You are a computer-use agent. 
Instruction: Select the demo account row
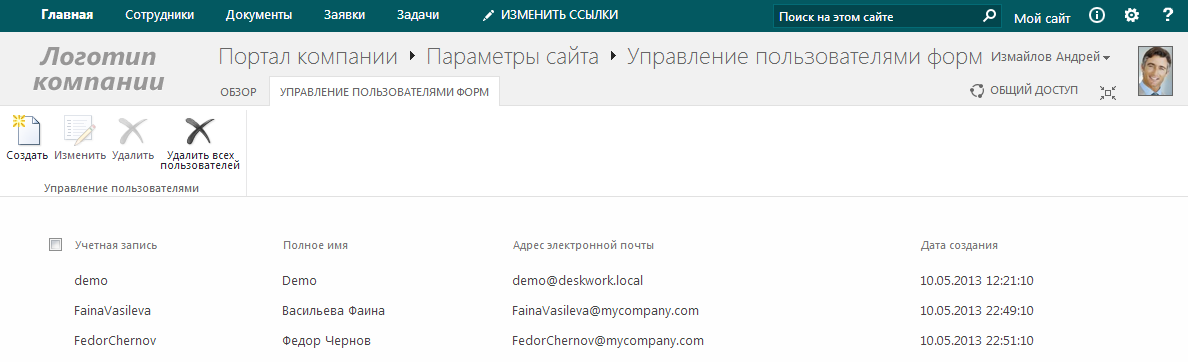(x=91, y=280)
